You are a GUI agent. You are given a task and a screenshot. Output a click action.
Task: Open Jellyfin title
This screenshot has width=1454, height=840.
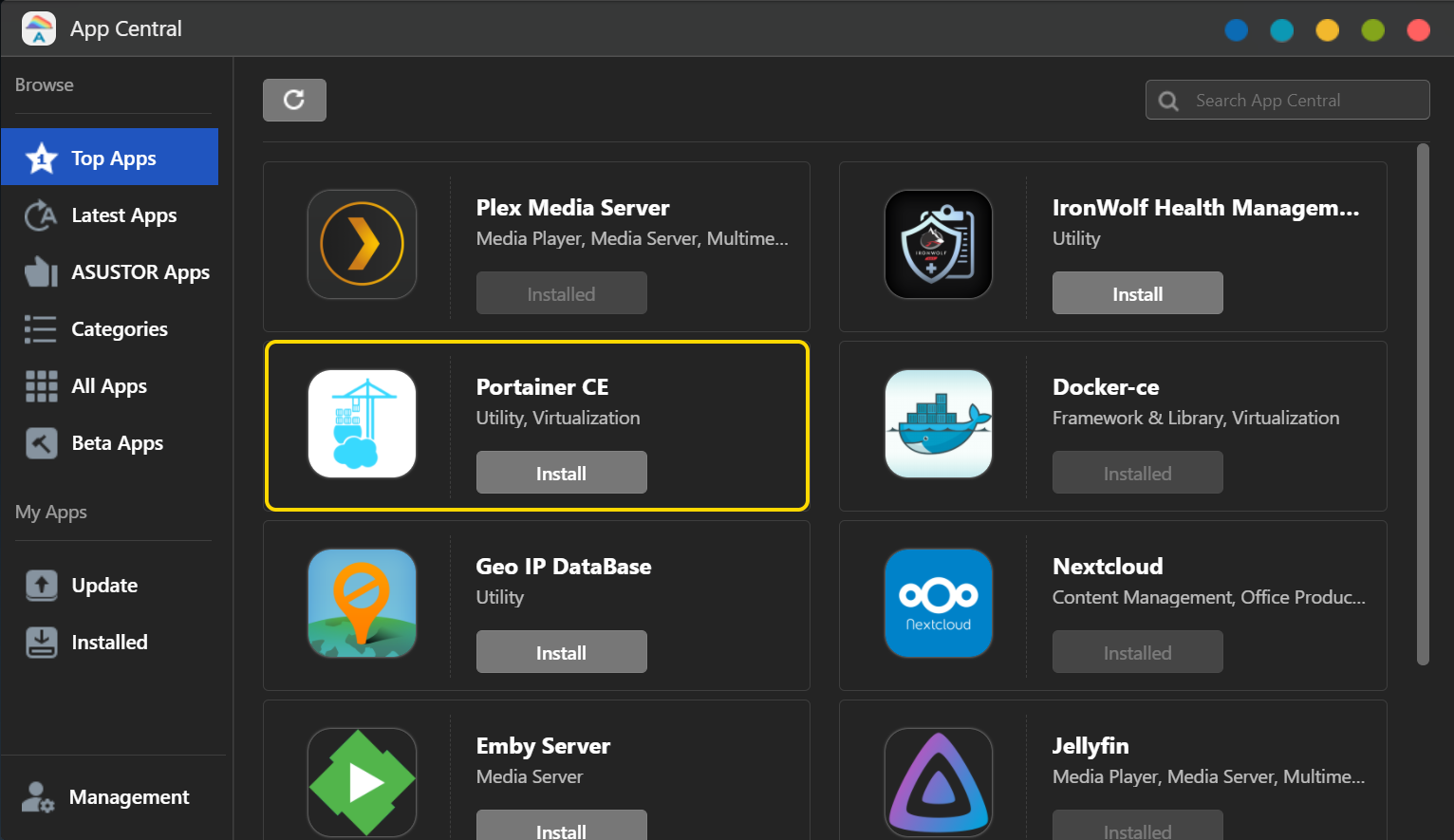coord(1090,746)
